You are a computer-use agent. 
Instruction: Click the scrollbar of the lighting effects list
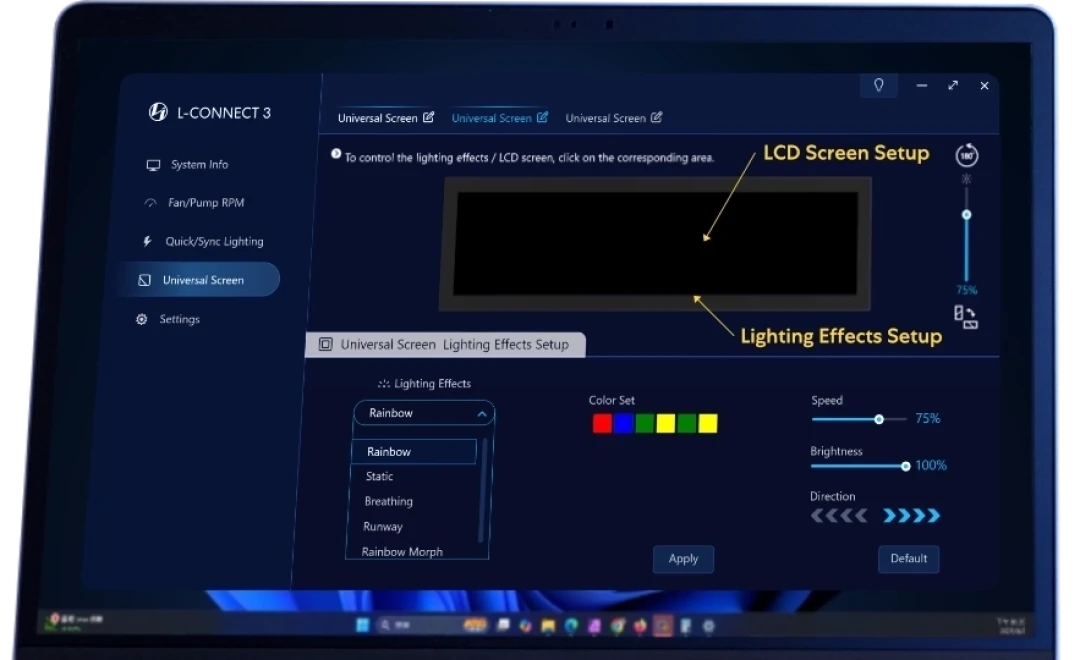point(483,491)
